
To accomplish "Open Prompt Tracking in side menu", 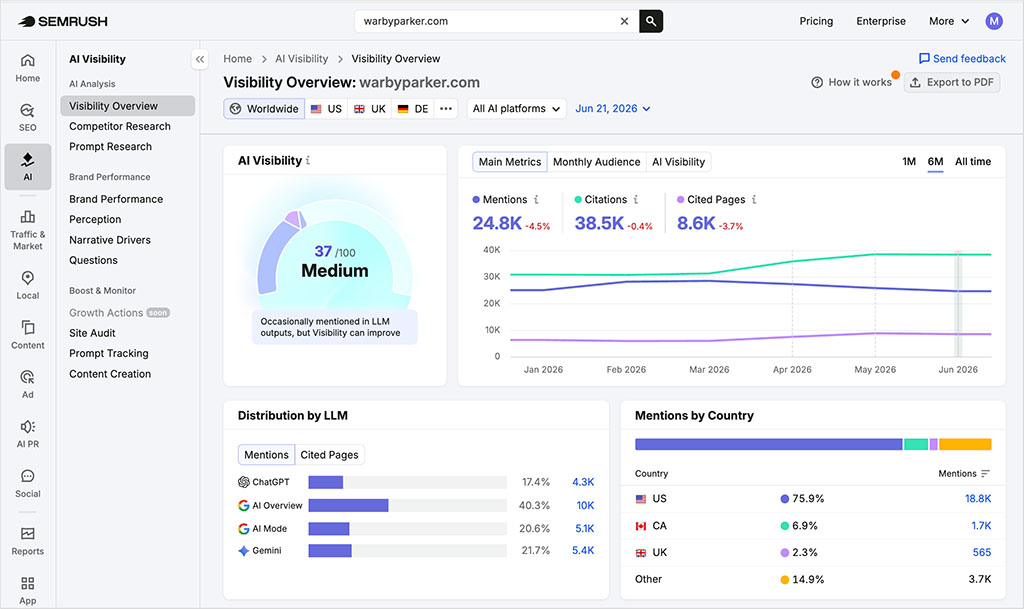I will 109,354.
